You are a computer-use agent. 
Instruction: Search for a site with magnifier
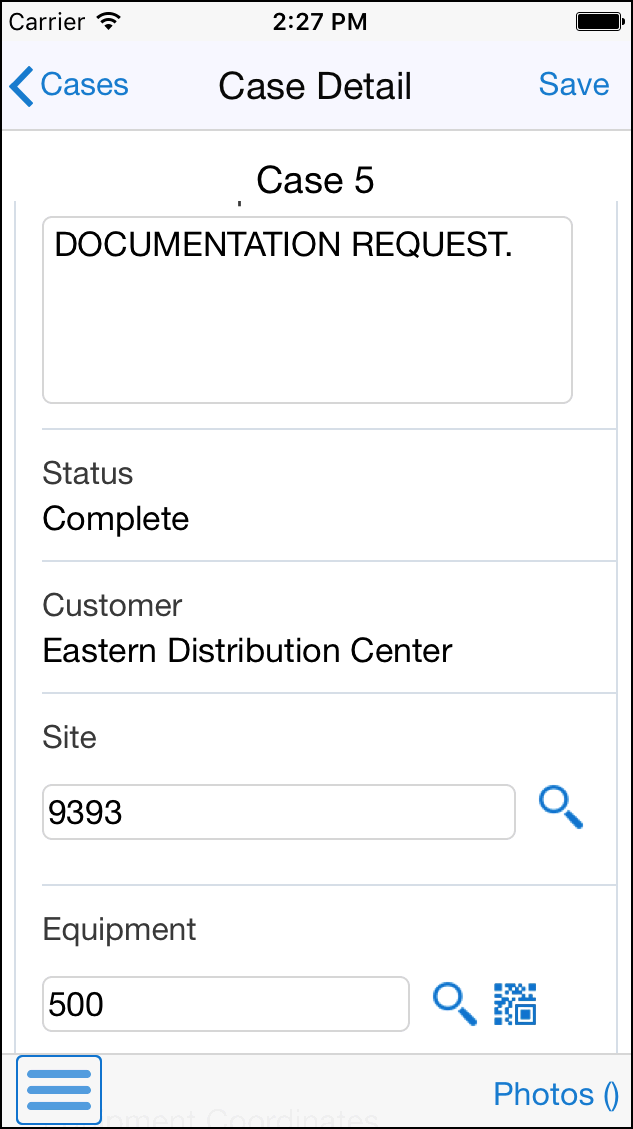coord(561,807)
